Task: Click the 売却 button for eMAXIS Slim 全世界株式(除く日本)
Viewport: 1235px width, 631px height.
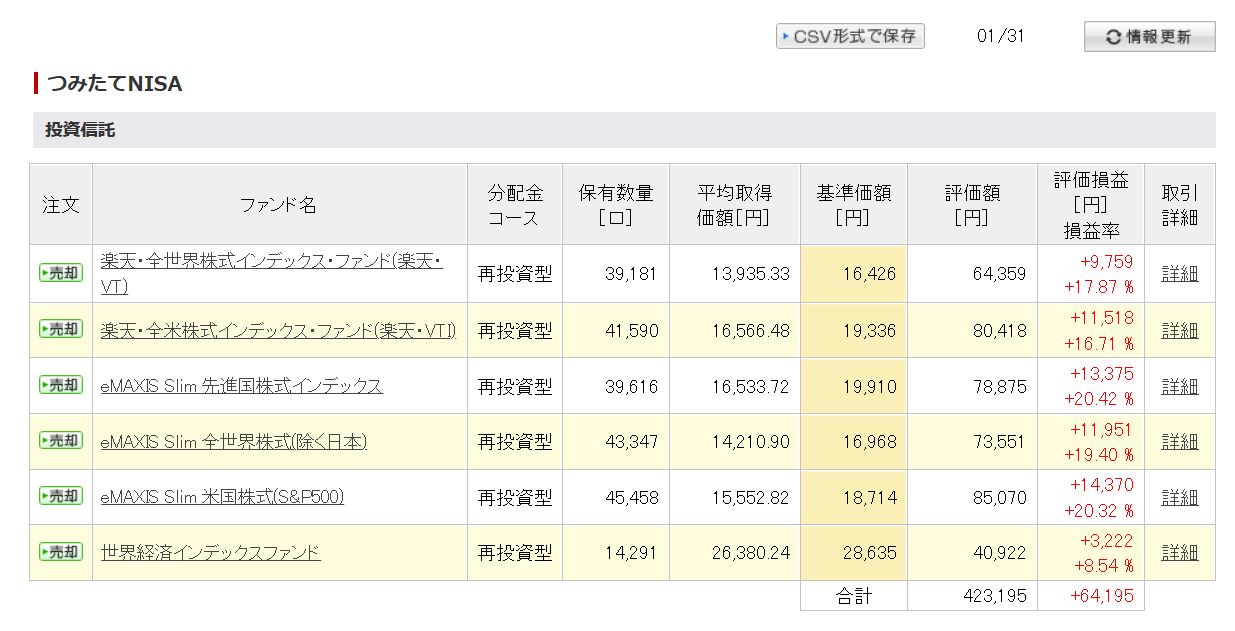Action: (x=61, y=440)
